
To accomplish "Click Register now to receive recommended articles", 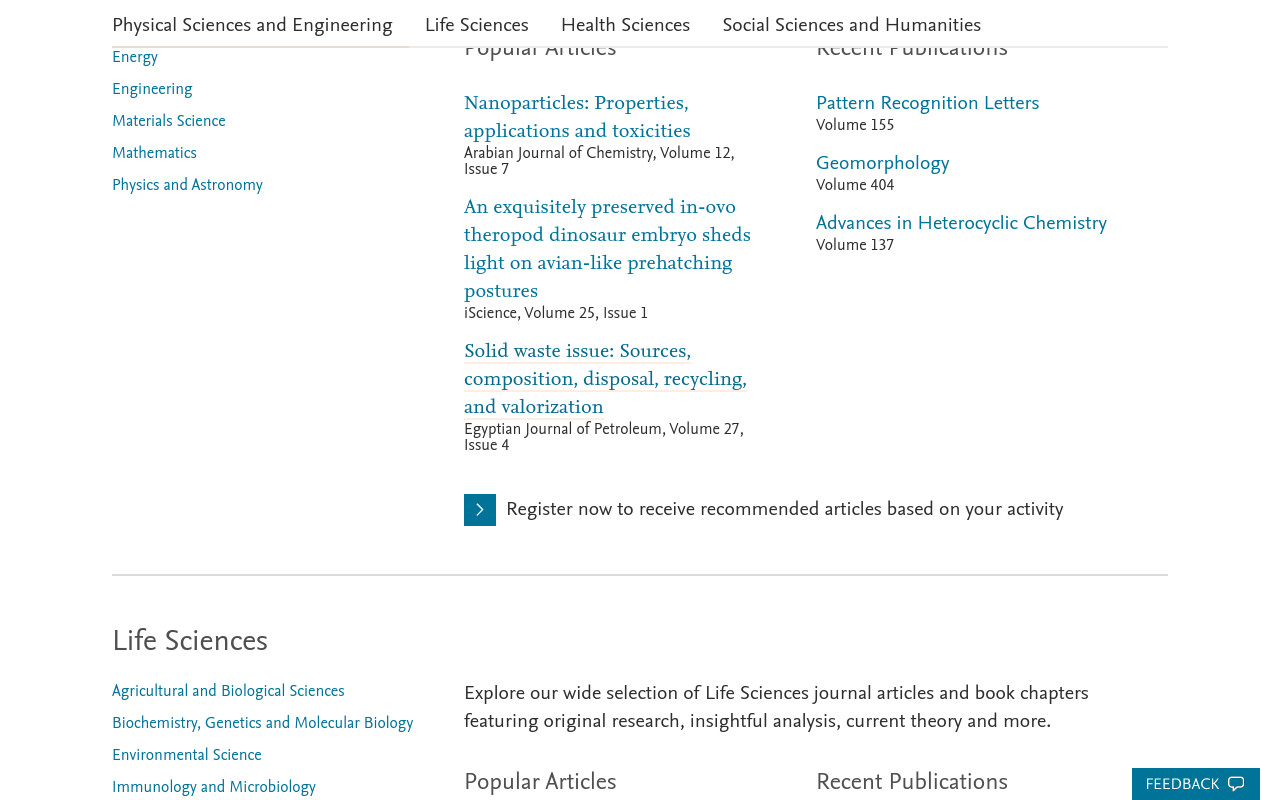I will point(784,510).
